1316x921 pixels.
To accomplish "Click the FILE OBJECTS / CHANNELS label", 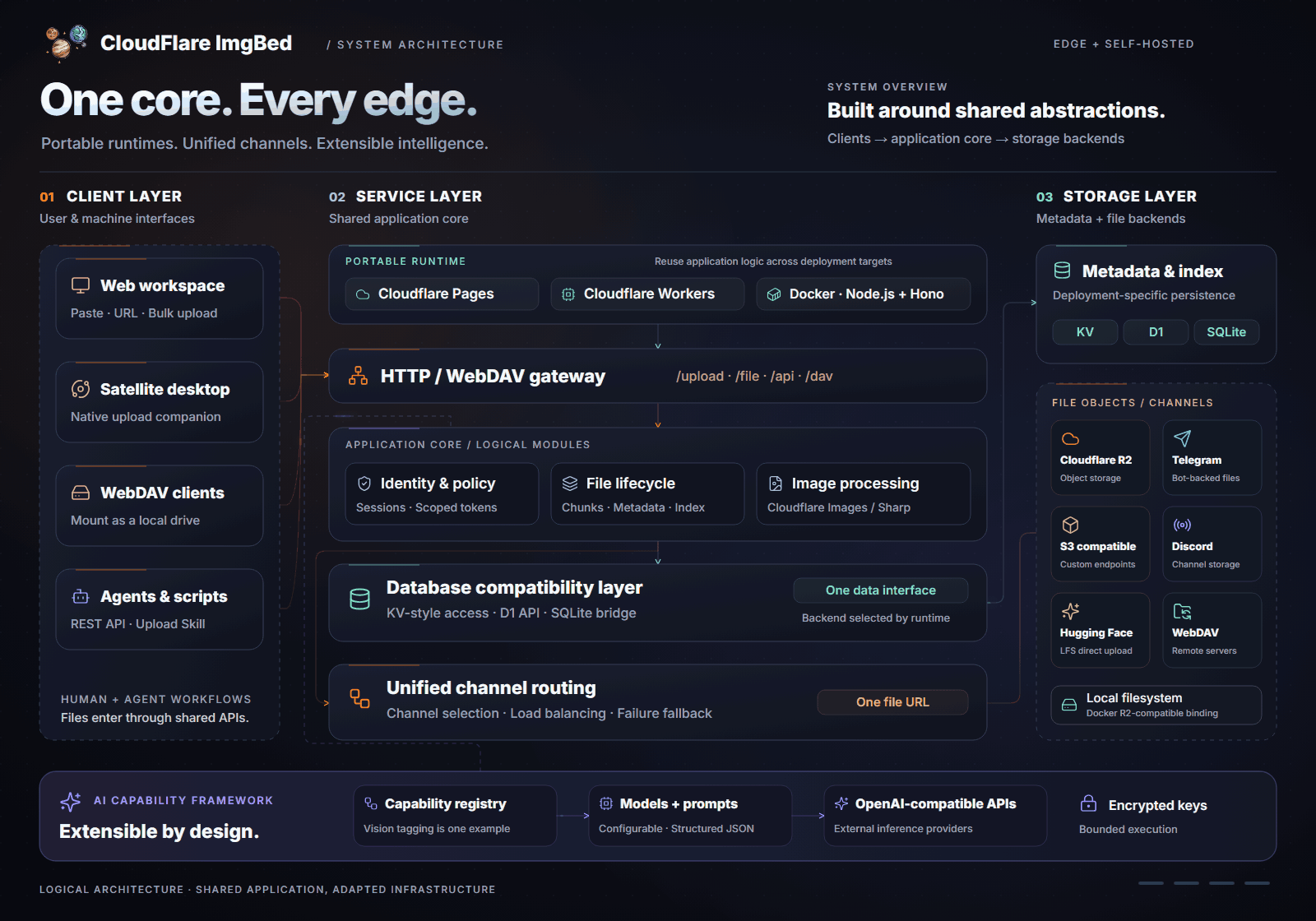I will tap(1133, 403).
